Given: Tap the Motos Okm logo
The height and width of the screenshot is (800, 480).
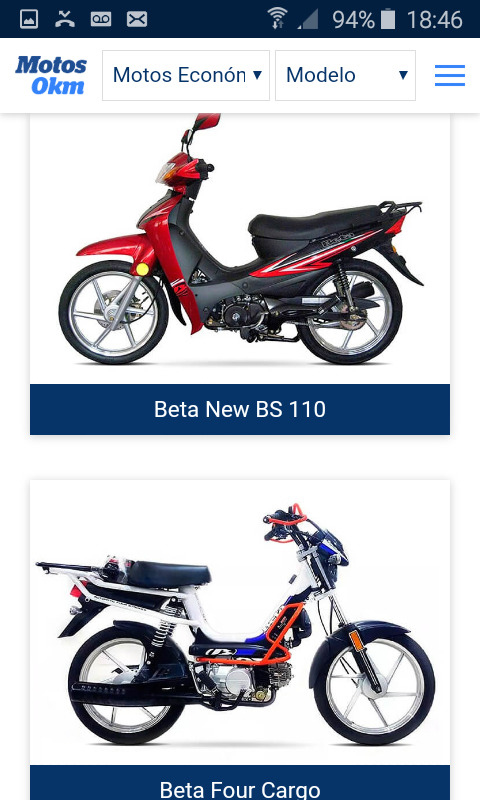Looking at the screenshot, I should pyautogui.click(x=50, y=76).
